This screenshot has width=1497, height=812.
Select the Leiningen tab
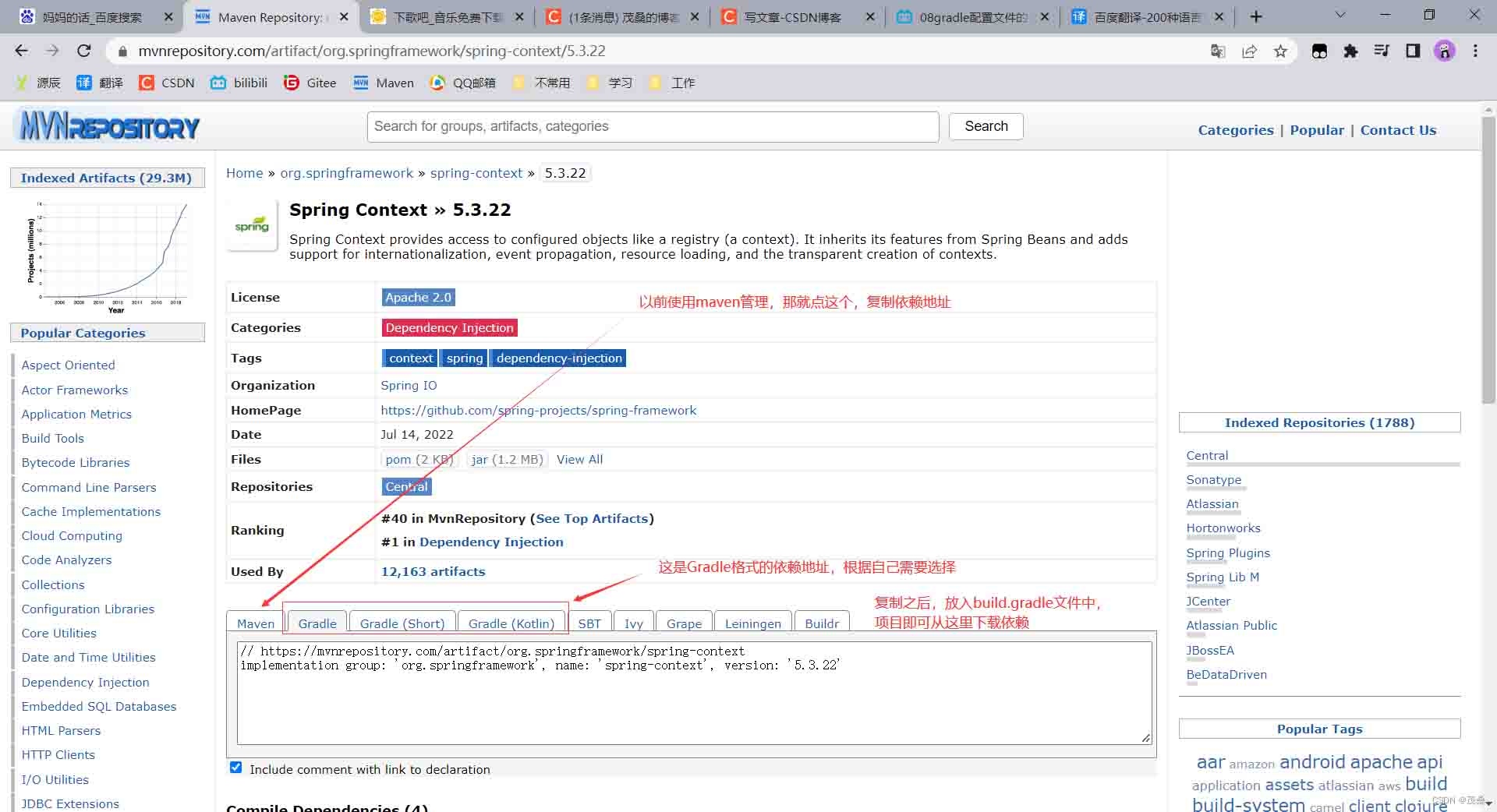pos(753,623)
